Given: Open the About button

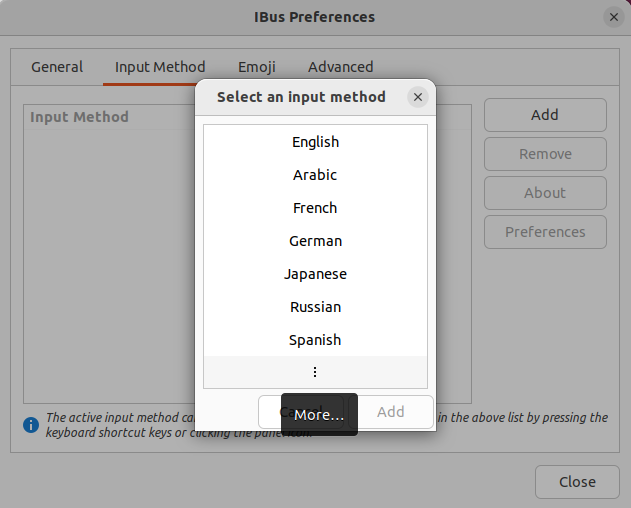Looking at the screenshot, I should 545,193.
